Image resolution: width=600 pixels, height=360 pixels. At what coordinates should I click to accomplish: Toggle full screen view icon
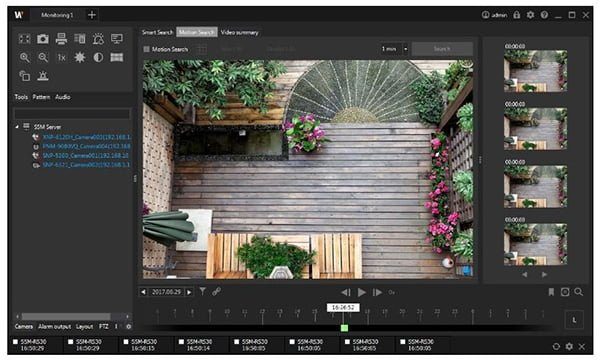24,39
